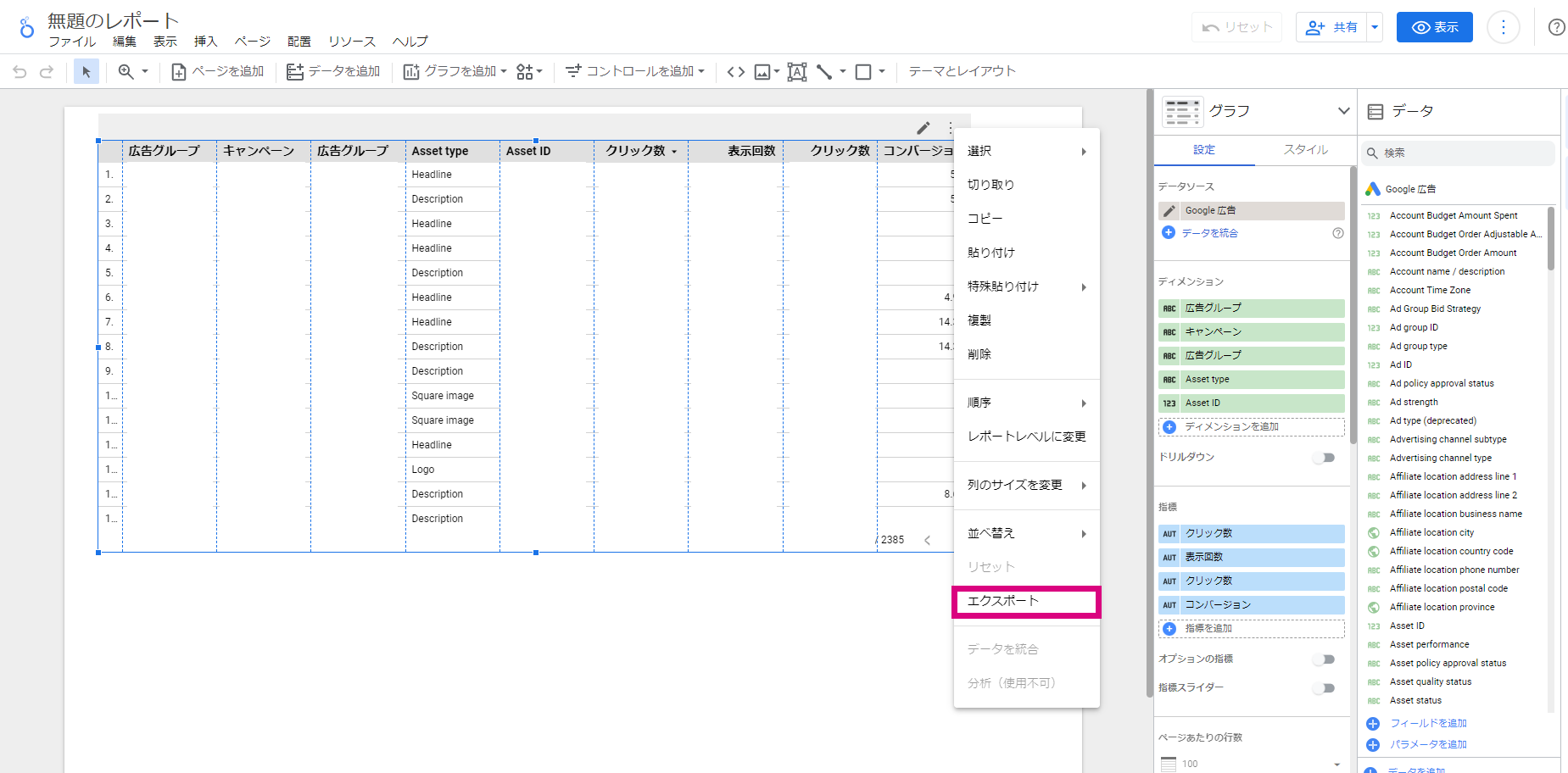Toggle the 指標スライダー switch
1568x773 pixels.
[1325, 688]
